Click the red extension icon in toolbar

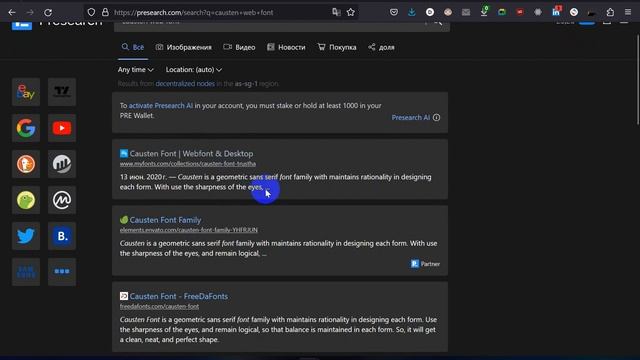click(x=520, y=12)
